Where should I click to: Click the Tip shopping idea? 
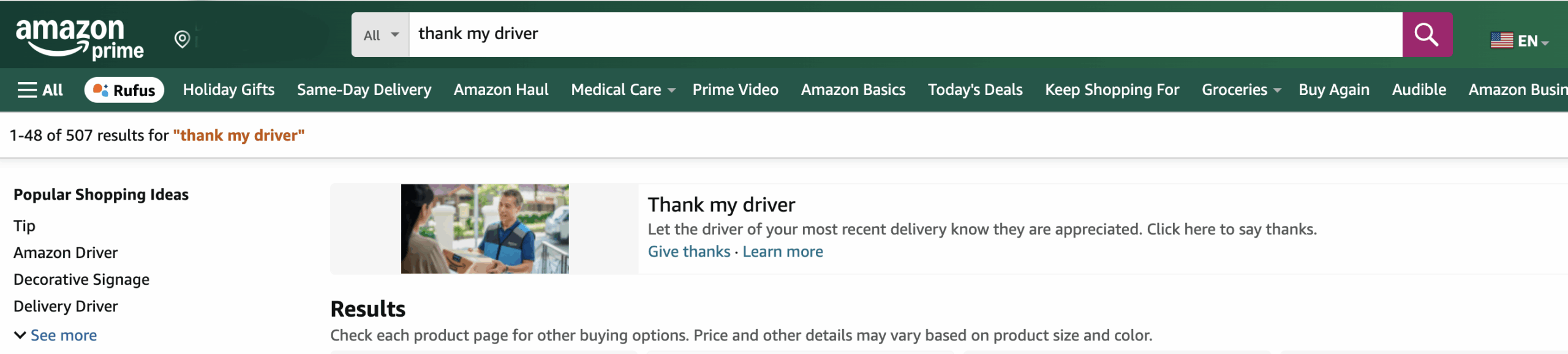(24, 226)
